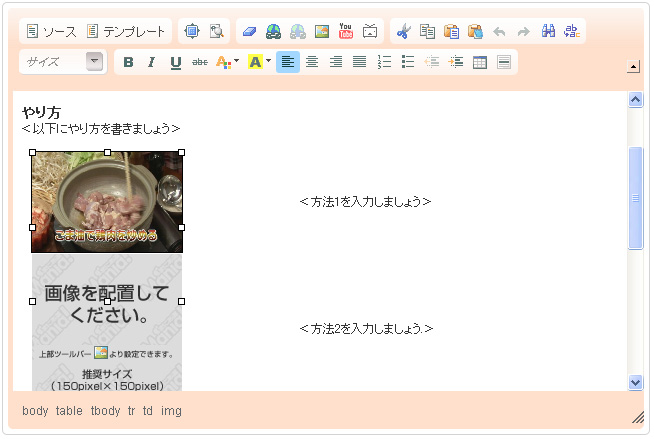Select the eraser remove-format tool
654x439 pixels.
coord(250,31)
